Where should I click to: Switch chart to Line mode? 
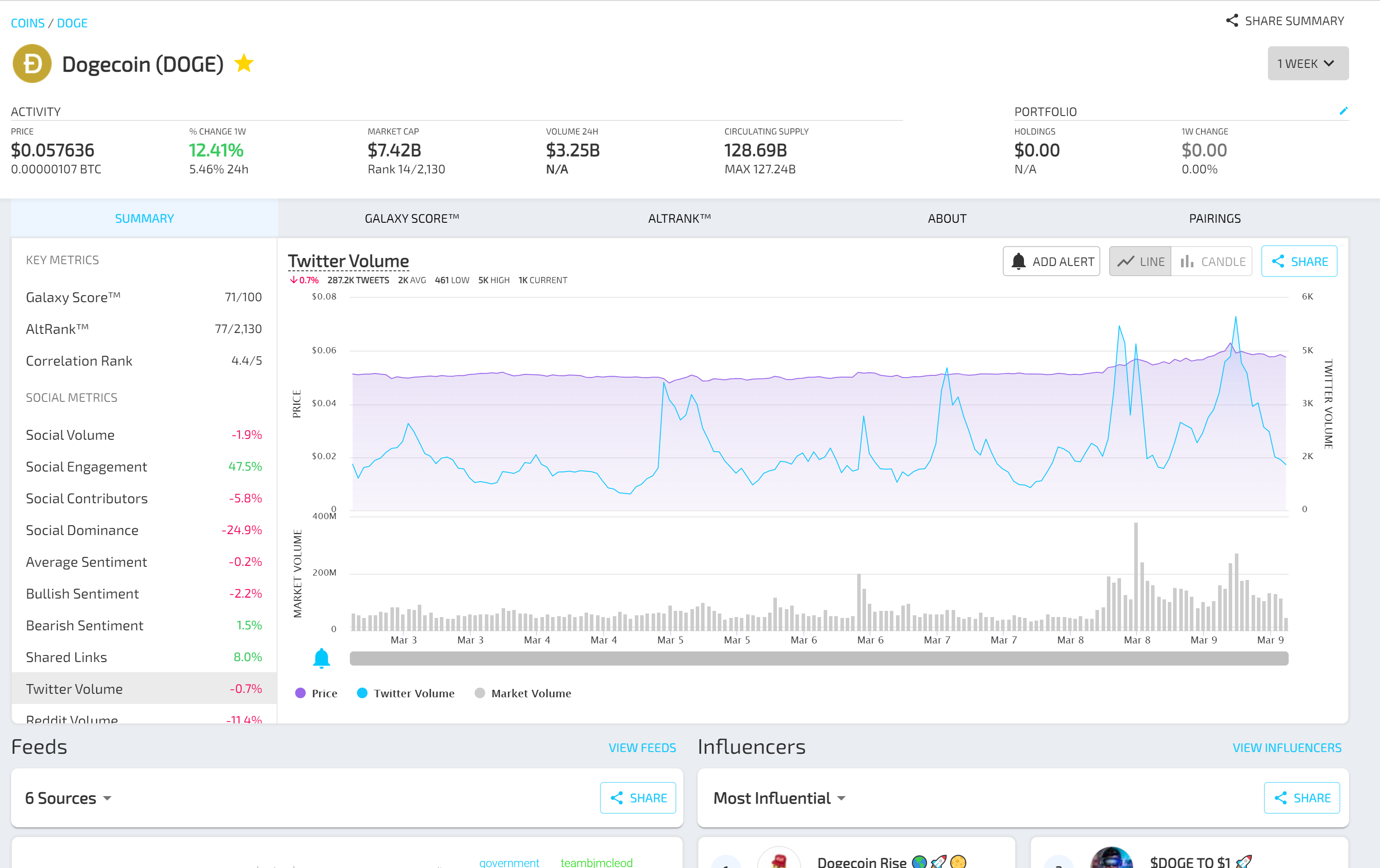click(x=1140, y=262)
